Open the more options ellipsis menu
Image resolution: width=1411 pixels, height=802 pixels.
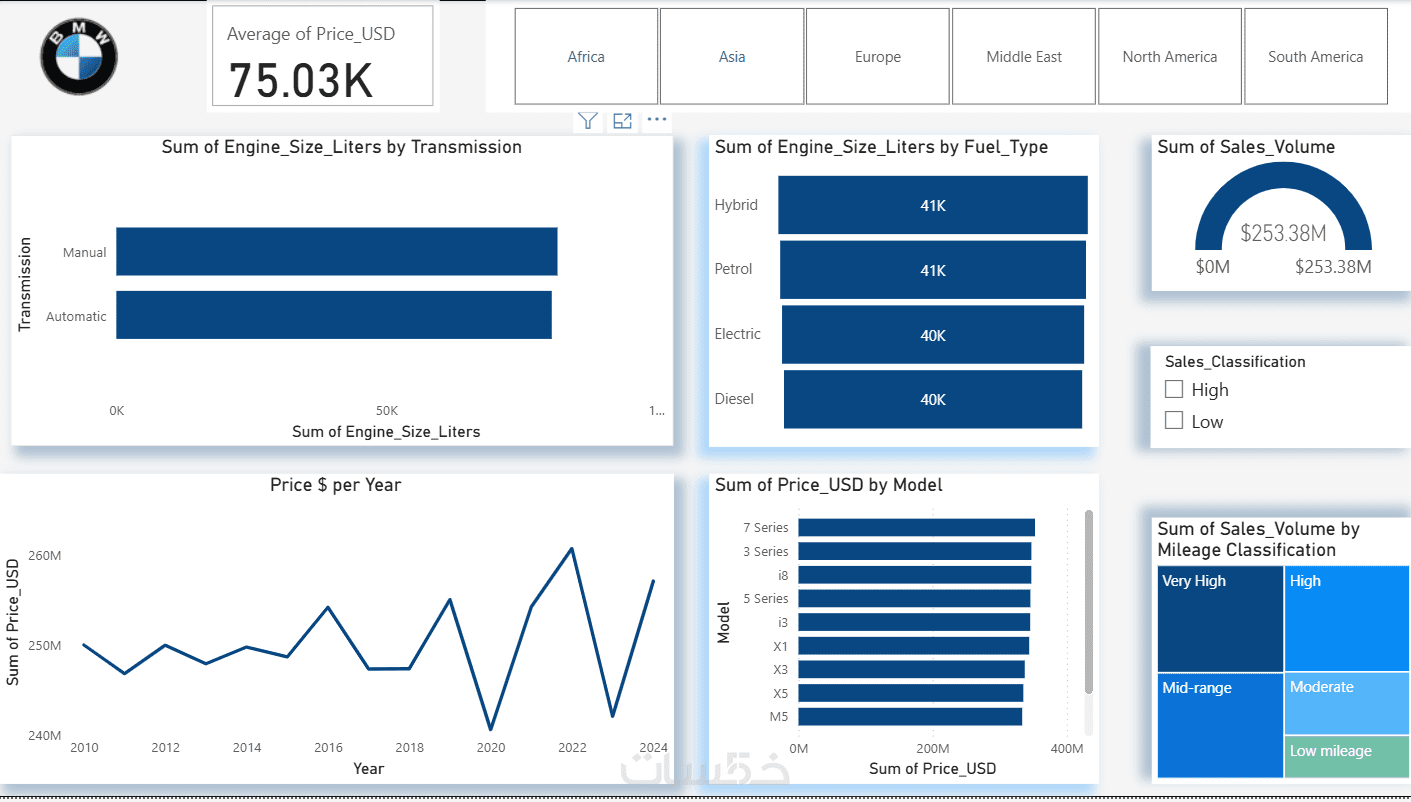[656, 120]
